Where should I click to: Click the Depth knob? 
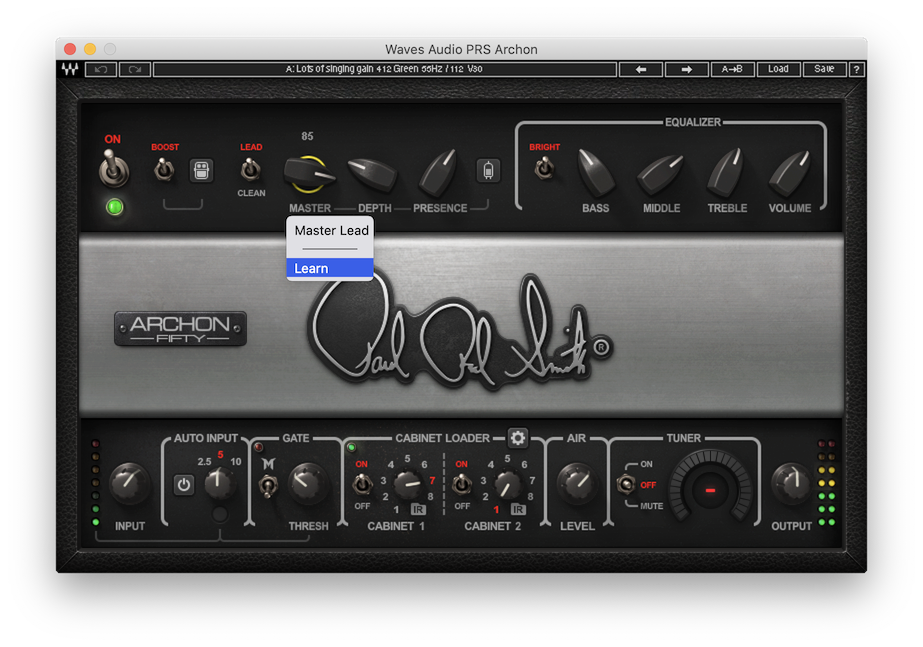pyautogui.click(x=373, y=174)
